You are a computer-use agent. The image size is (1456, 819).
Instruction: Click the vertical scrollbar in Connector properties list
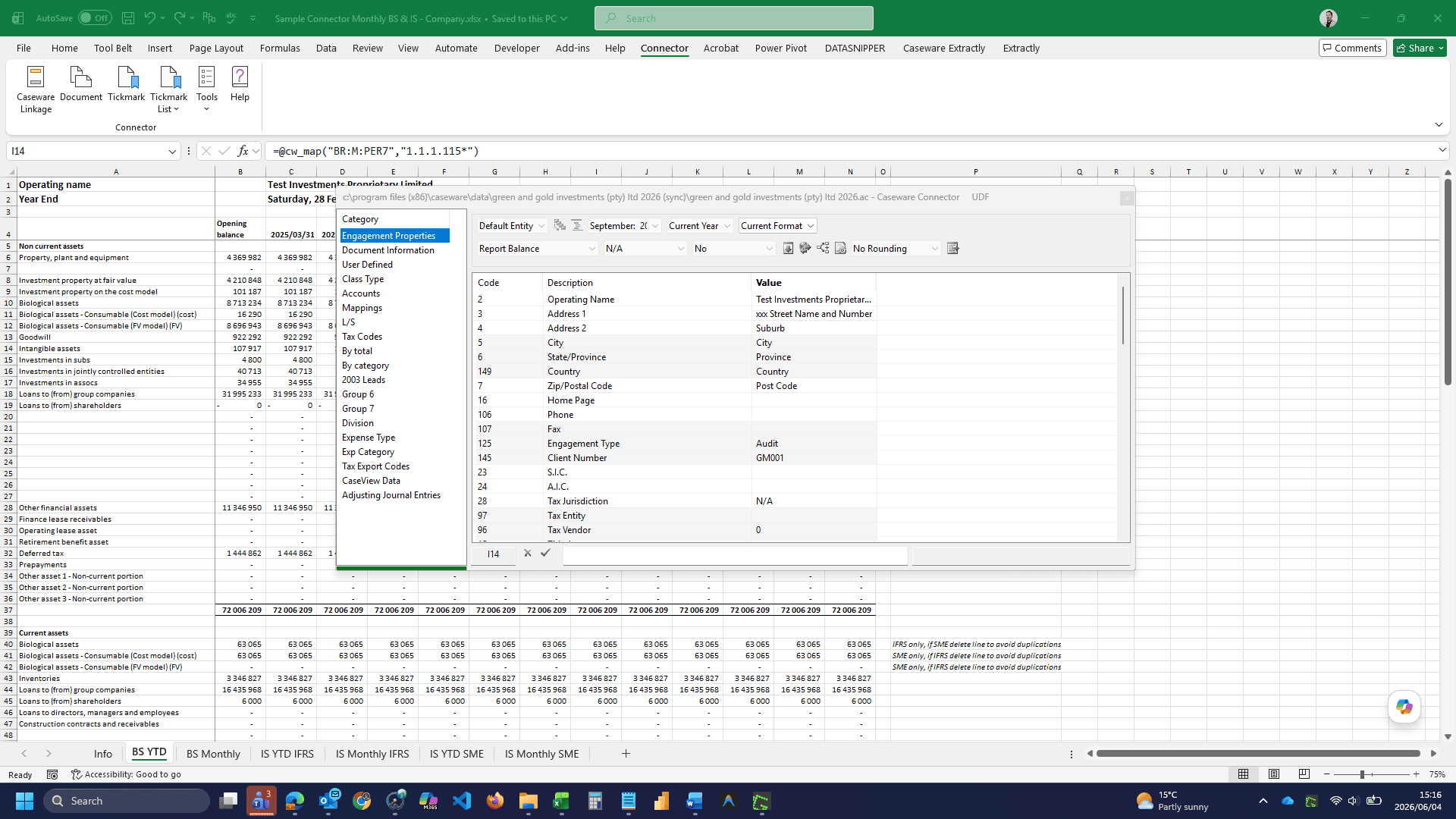(1122, 315)
